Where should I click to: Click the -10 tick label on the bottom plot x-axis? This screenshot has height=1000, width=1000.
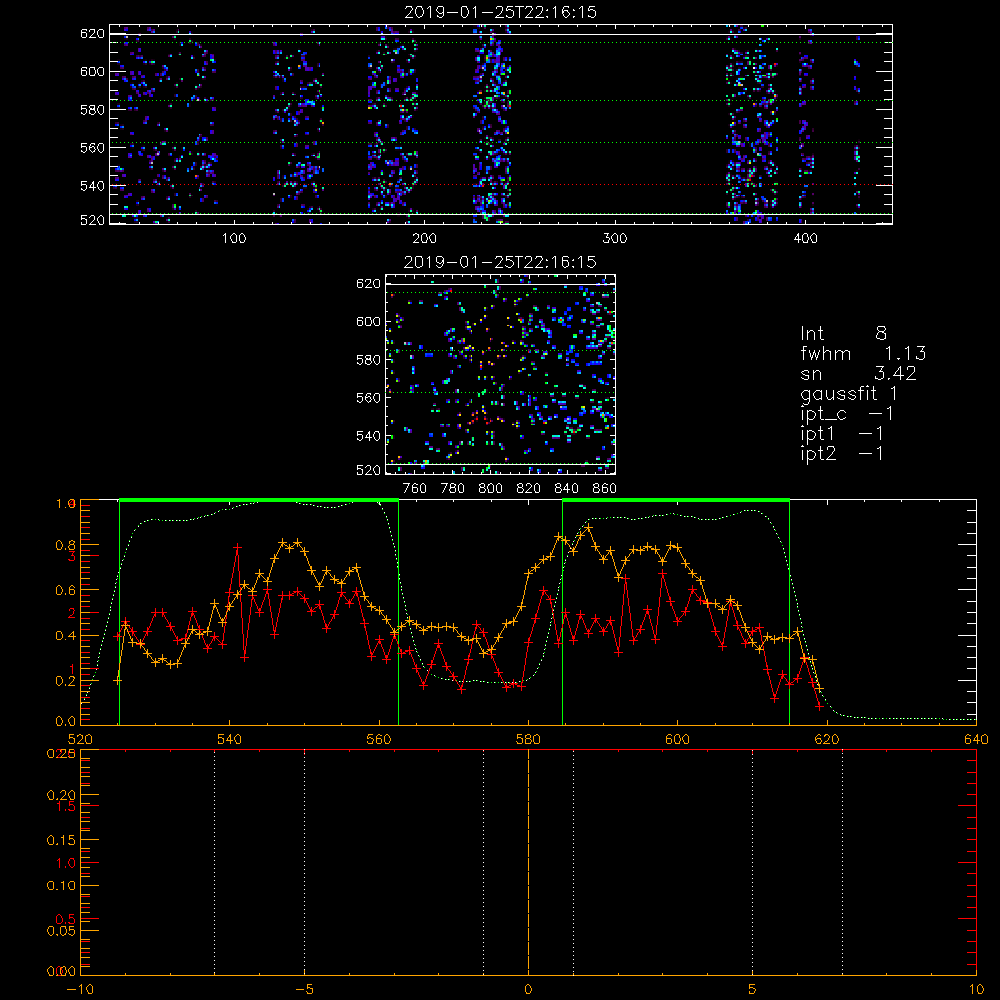80,990
